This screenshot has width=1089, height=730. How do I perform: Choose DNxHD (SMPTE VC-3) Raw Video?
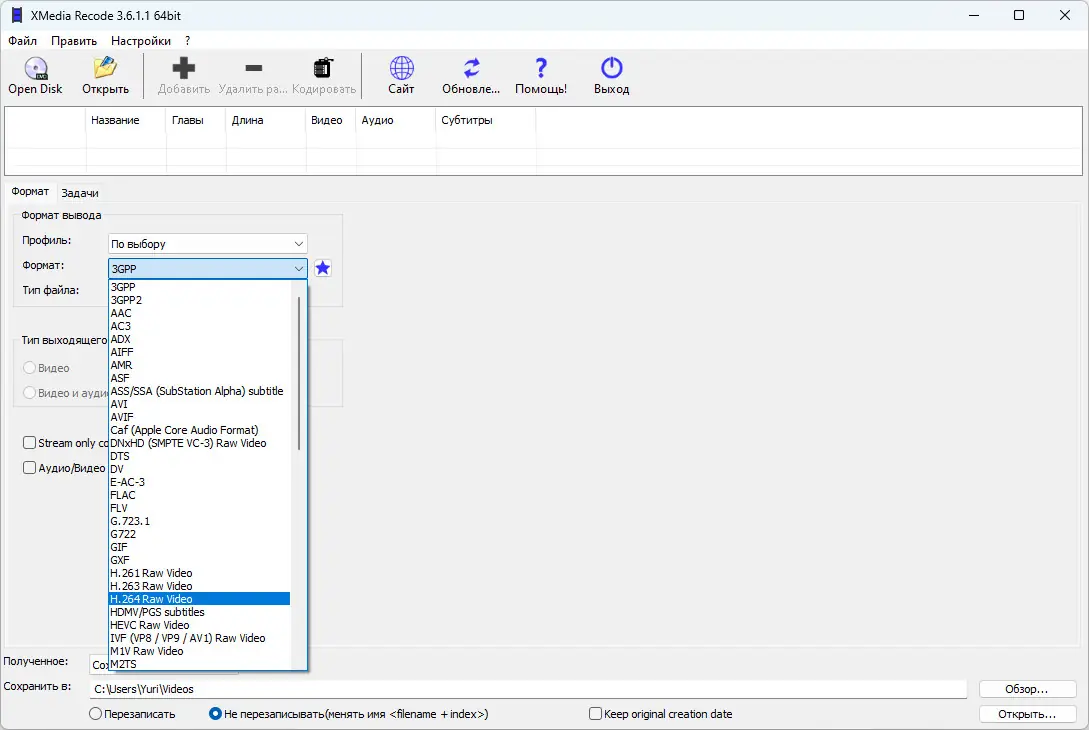(199, 443)
